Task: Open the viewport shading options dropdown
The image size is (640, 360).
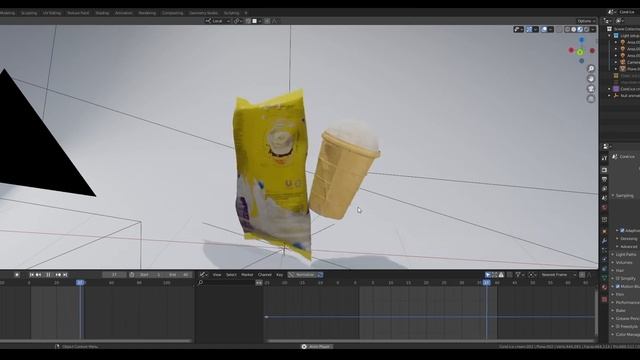Action: pos(593,29)
